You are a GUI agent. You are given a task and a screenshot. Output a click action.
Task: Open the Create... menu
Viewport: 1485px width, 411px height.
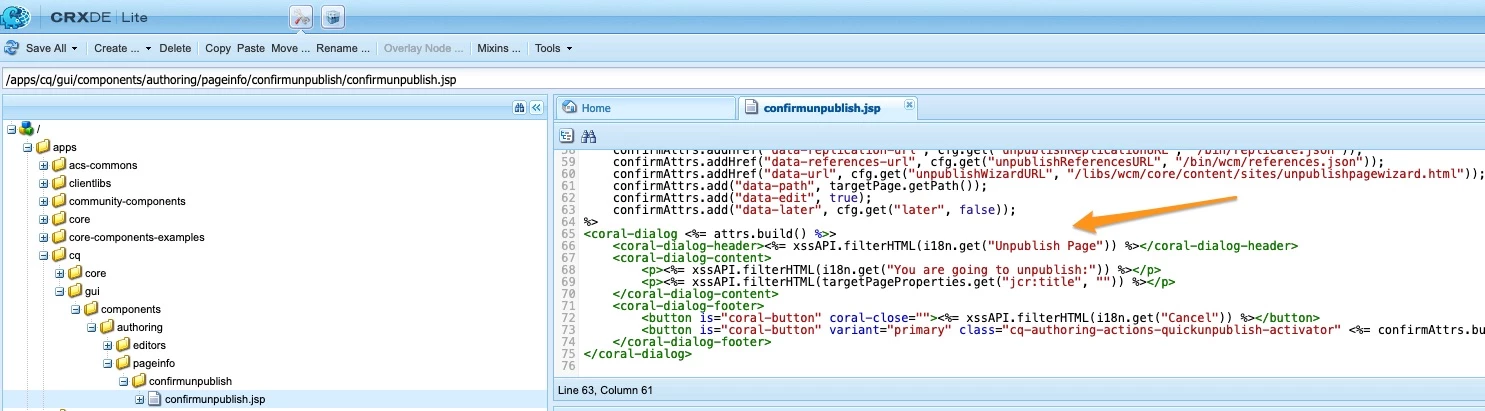pyautogui.click(x=122, y=48)
